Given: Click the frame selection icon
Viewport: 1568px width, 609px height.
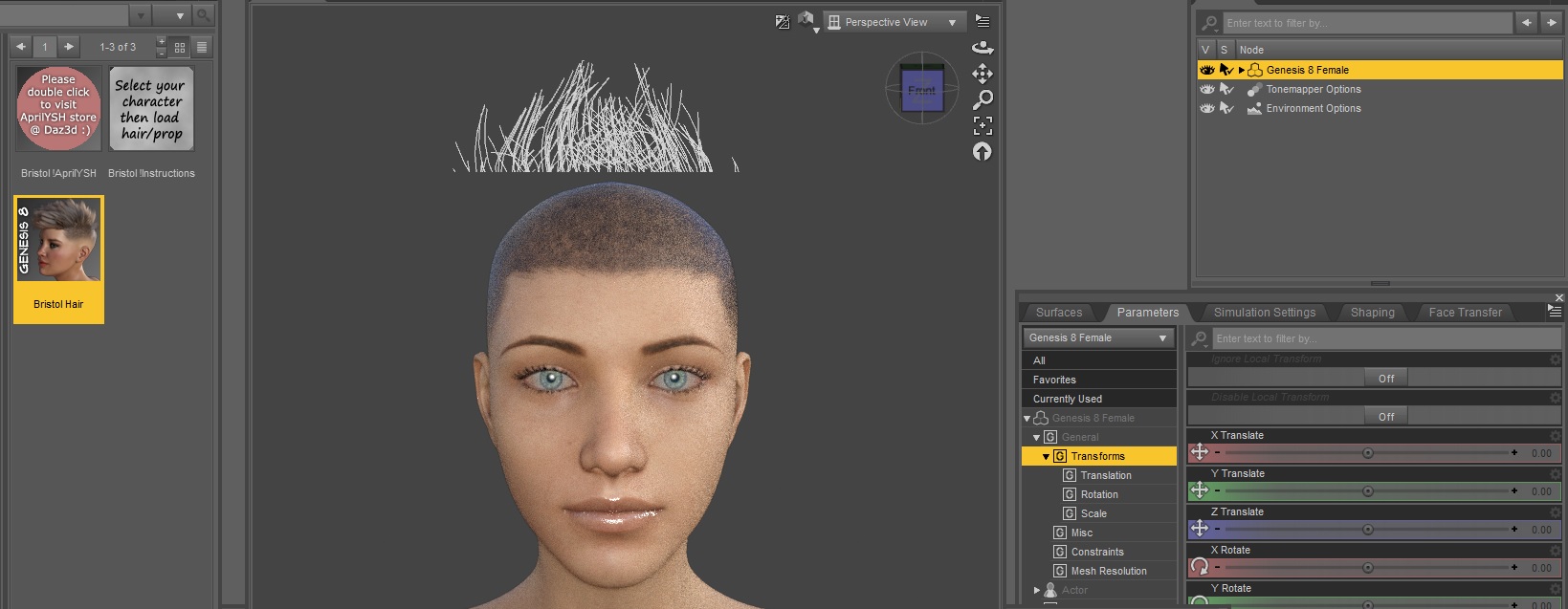Looking at the screenshot, I should point(983,125).
